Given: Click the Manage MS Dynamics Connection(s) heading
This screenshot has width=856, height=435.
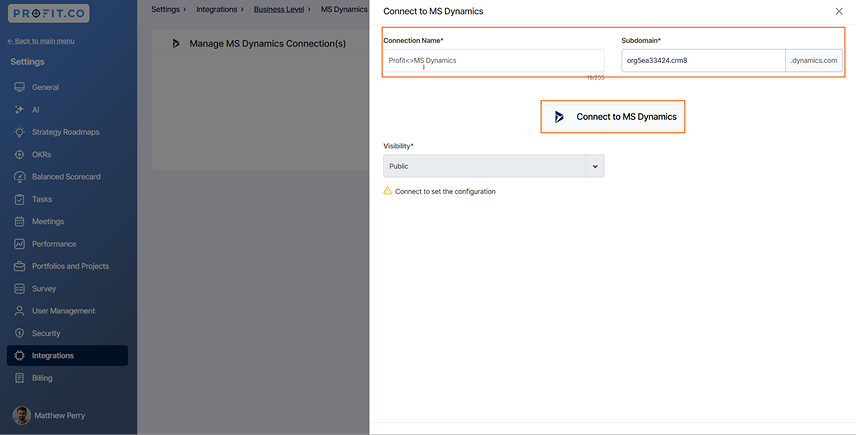Looking at the screenshot, I should coord(268,44).
